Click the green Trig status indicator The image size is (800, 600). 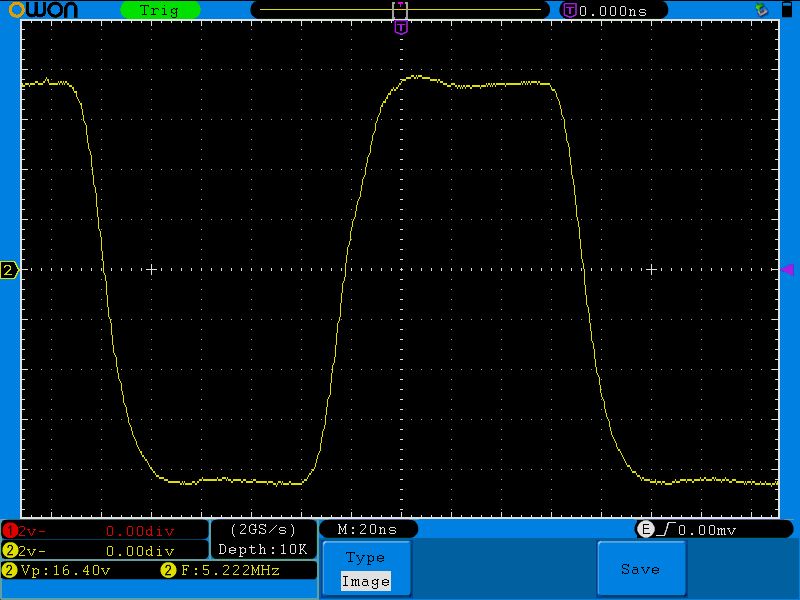point(160,10)
